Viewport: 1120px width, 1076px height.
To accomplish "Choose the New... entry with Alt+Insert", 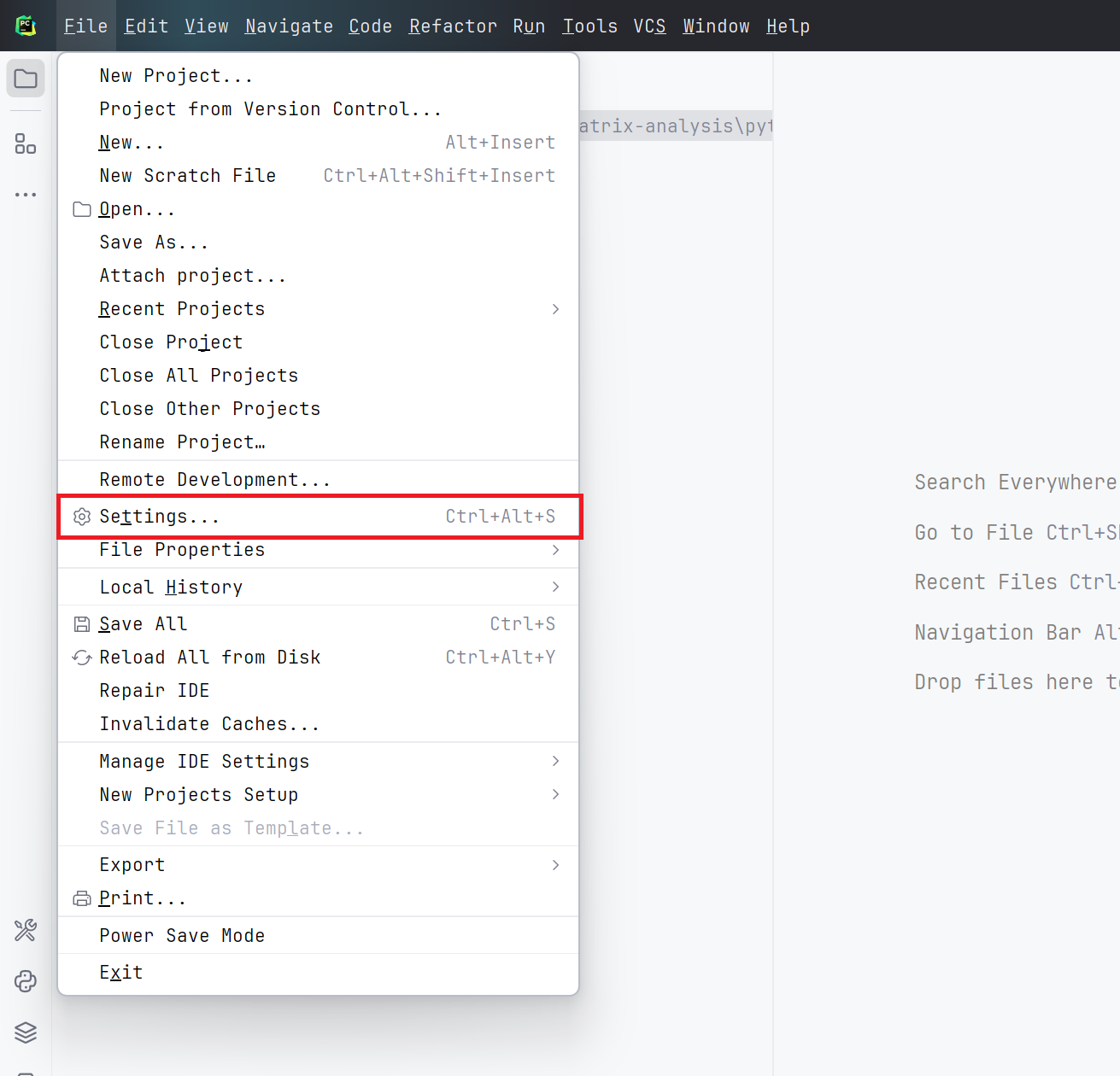I will (318, 143).
